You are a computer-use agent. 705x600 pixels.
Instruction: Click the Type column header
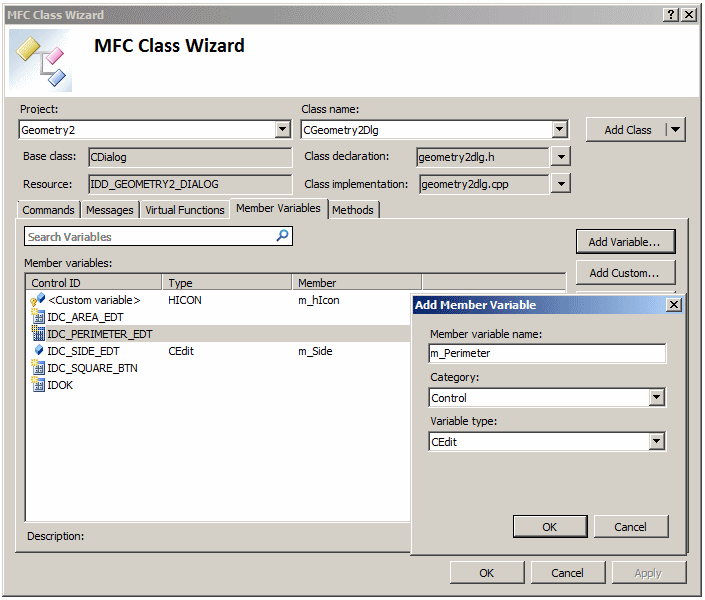click(227, 283)
